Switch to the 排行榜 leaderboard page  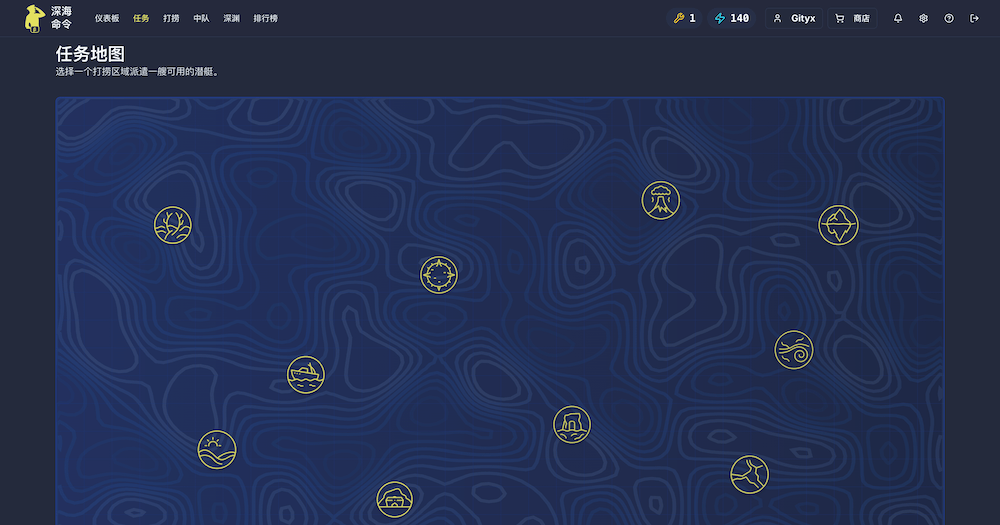point(266,18)
